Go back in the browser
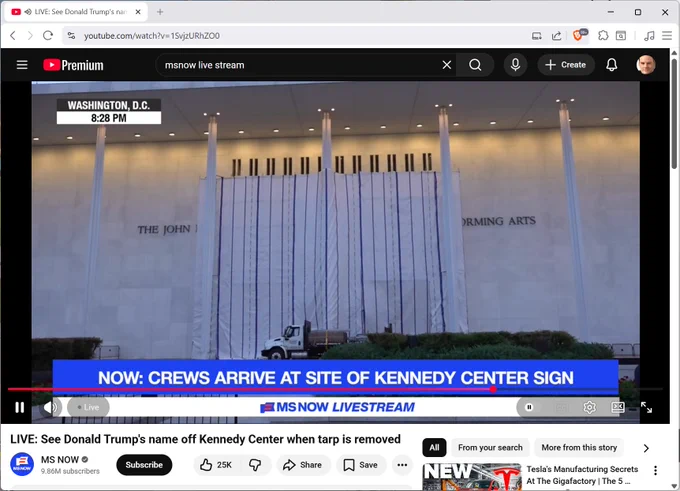This screenshot has width=680, height=491. point(13,36)
